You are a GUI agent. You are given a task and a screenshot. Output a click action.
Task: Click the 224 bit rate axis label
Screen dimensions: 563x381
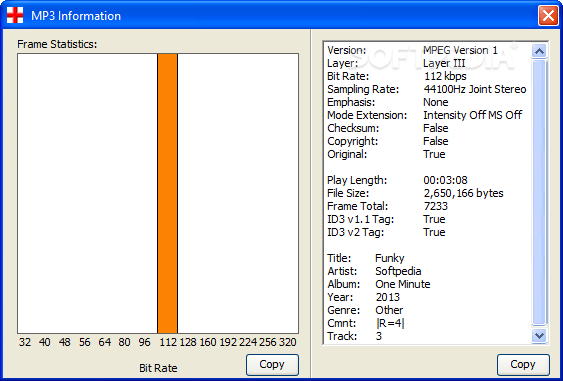248,342
